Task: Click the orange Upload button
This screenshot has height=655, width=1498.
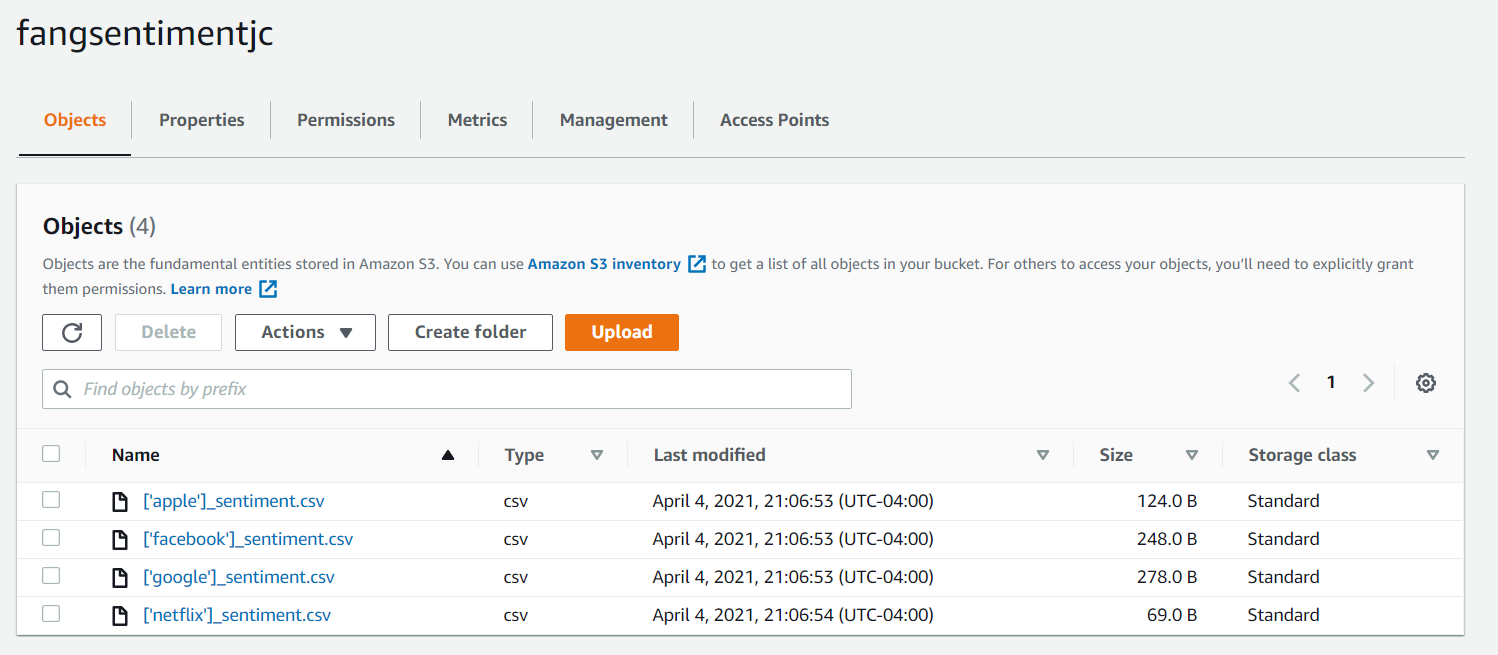Action: coord(622,332)
